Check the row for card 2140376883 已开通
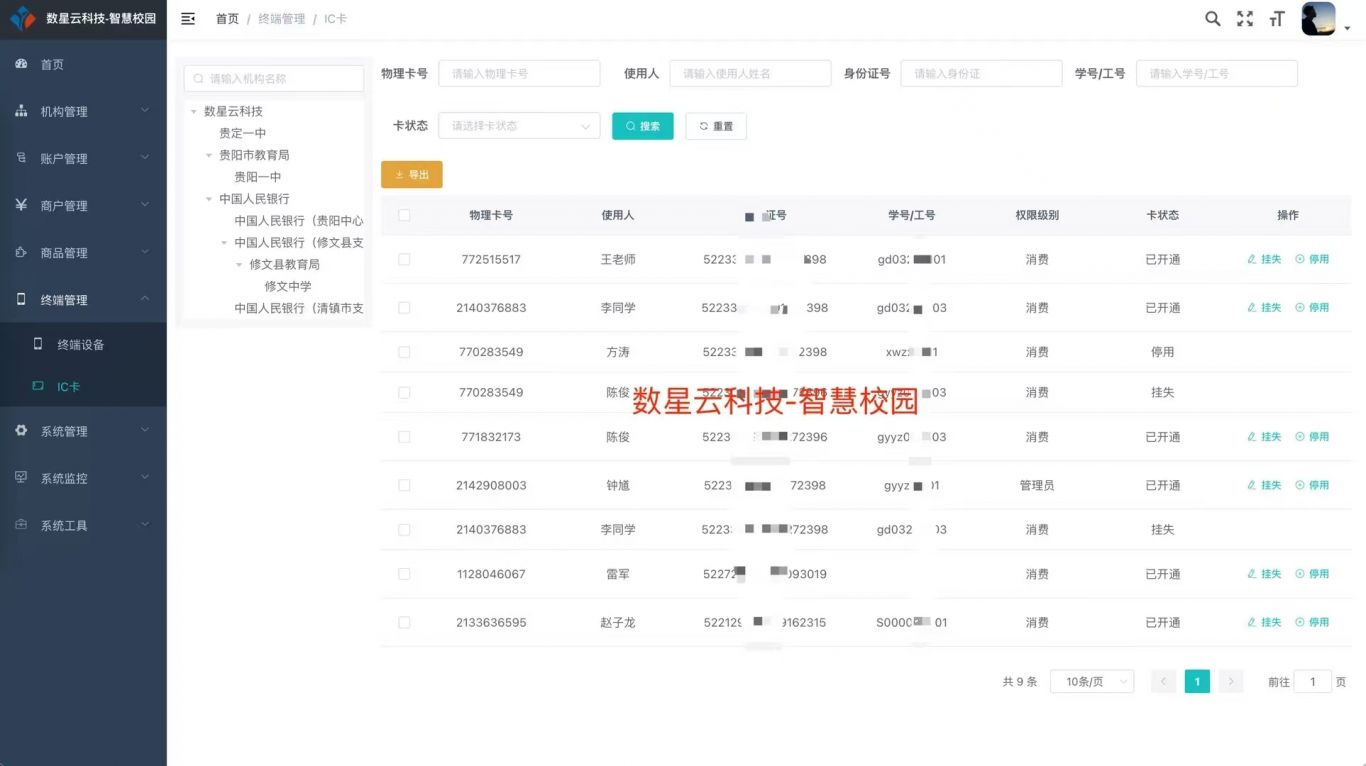 coord(404,308)
